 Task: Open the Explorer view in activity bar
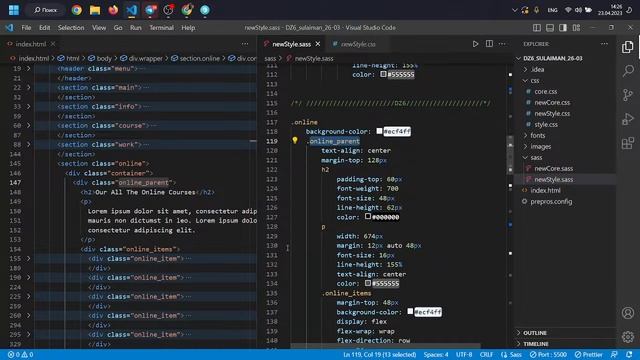[x=628, y=47]
